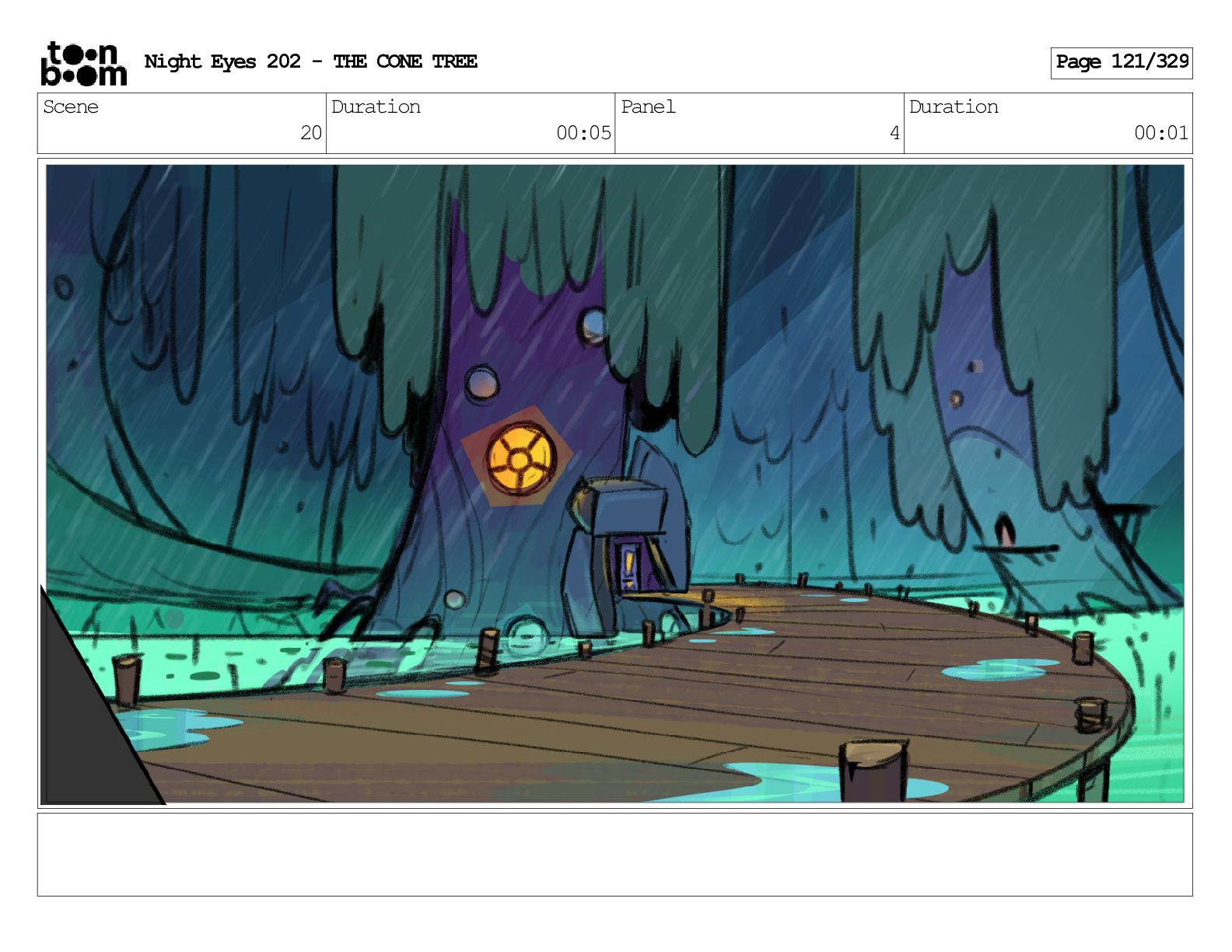Click the panel duration value '00:01'
Image resolution: width=1232 pixels, height=952 pixels.
1161,133
